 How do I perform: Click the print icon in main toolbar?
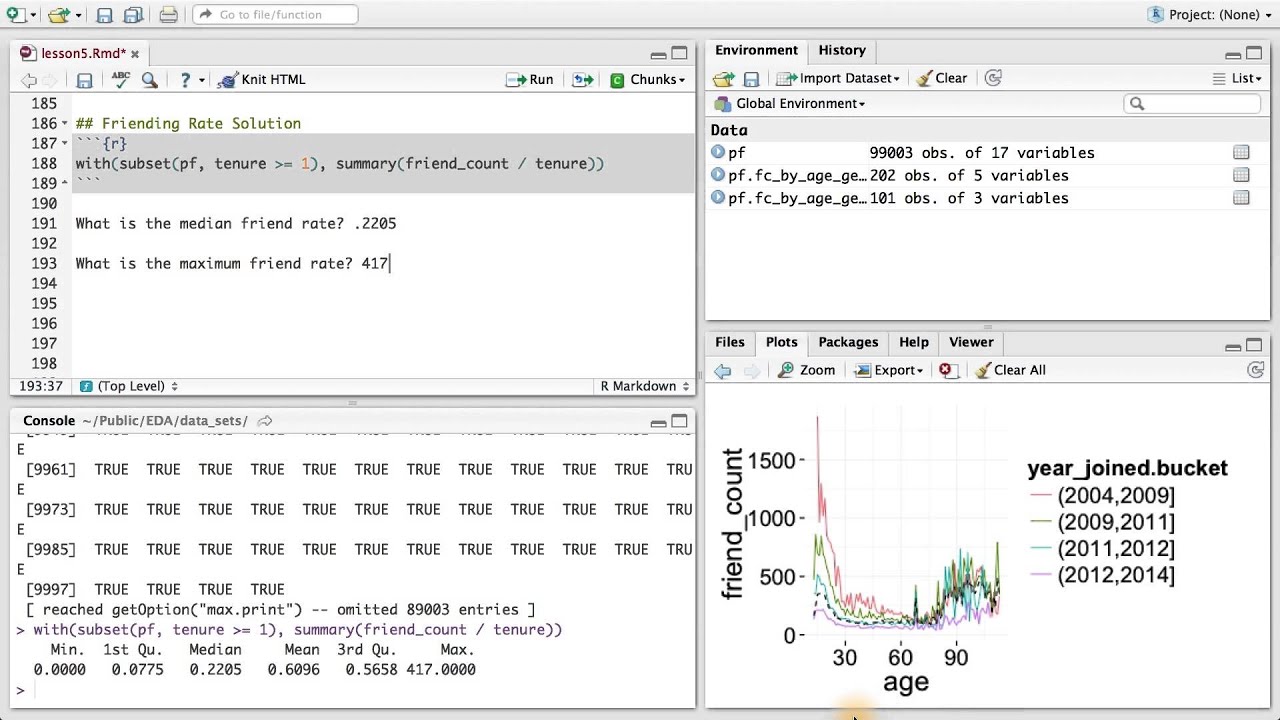click(168, 15)
